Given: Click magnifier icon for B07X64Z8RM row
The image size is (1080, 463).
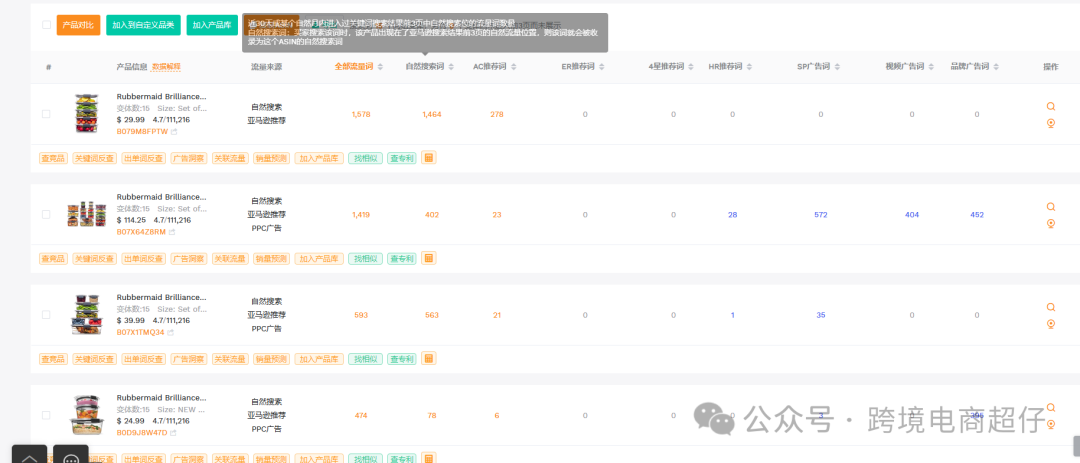Looking at the screenshot, I should [x=1050, y=207].
